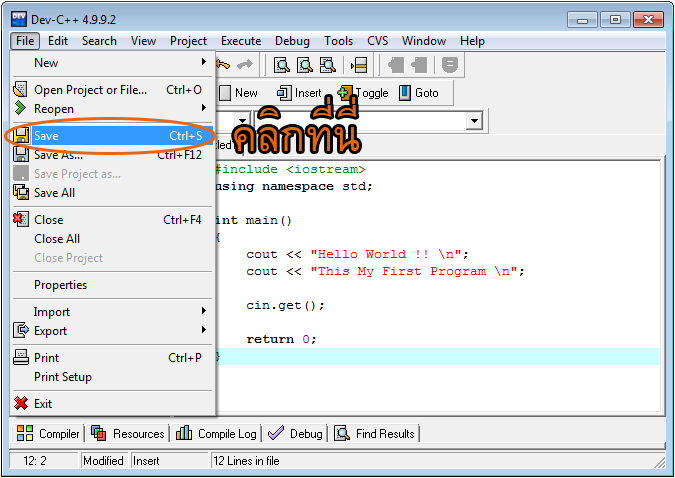Open the Execute menu
This screenshot has width=675, height=478.
click(241, 41)
